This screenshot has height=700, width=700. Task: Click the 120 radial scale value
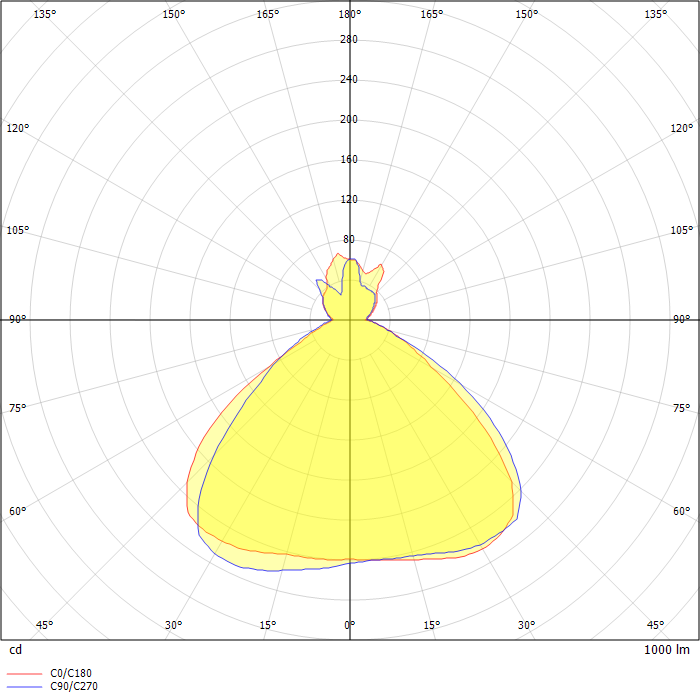(349, 199)
